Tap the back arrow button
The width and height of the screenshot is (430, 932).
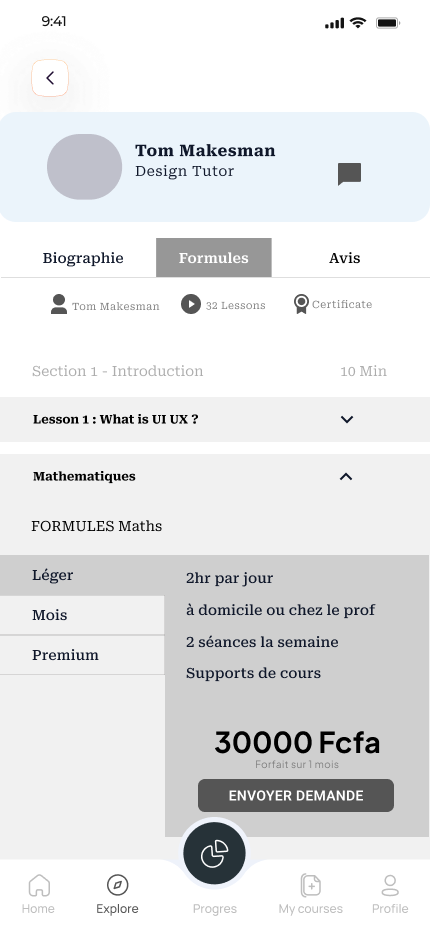[x=50, y=78]
